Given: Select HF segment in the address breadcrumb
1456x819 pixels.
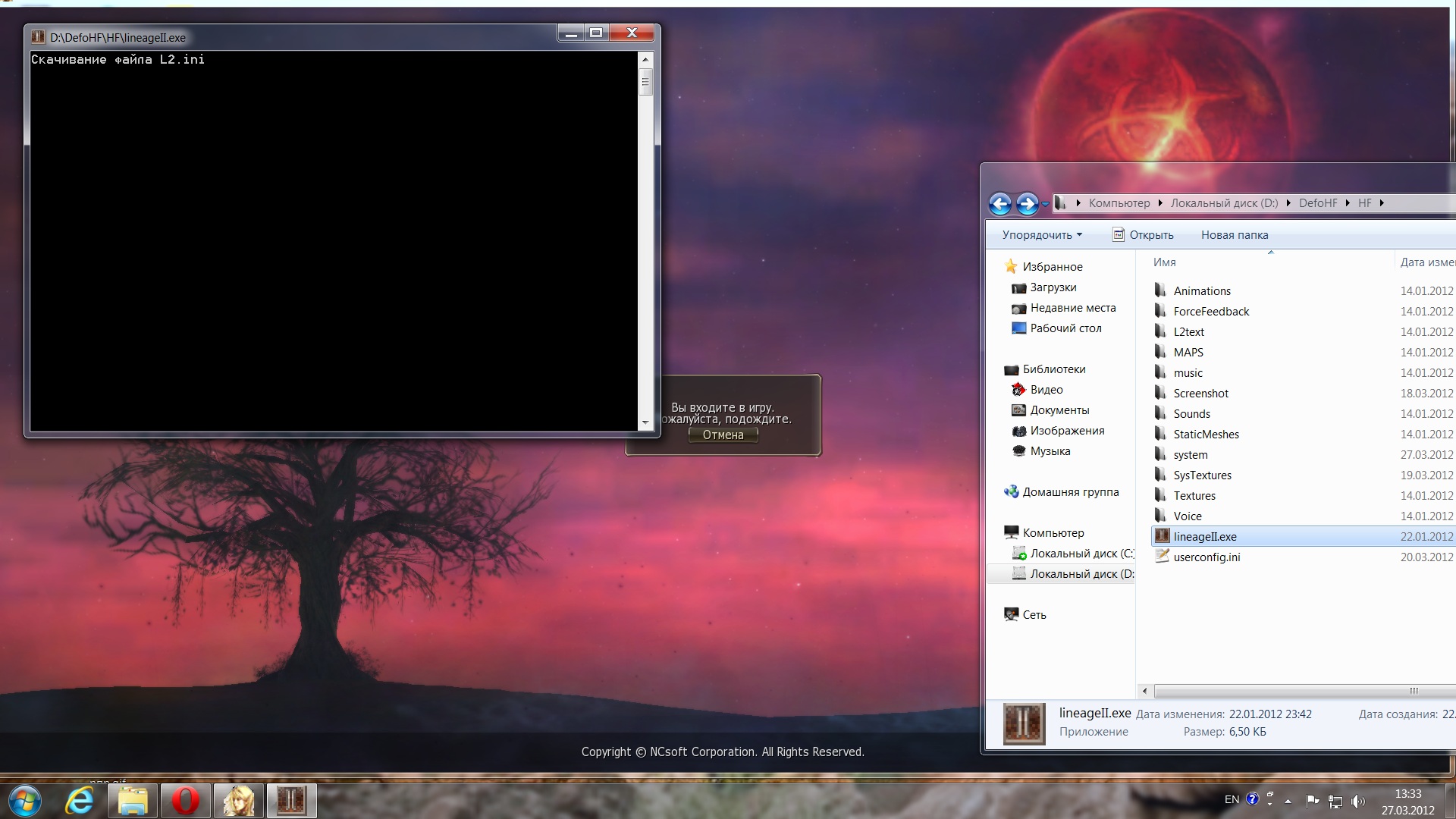Looking at the screenshot, I should click(x=1365, y=203).
